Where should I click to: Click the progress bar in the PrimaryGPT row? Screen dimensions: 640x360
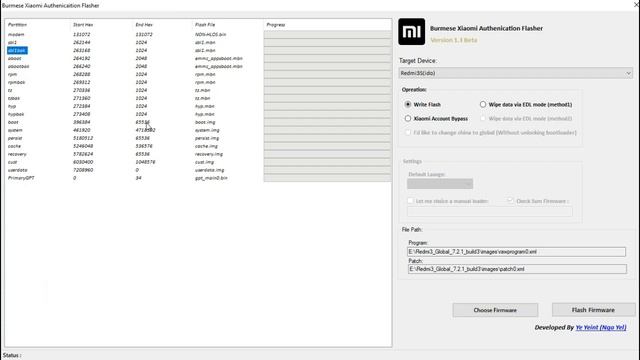[327, 178]
